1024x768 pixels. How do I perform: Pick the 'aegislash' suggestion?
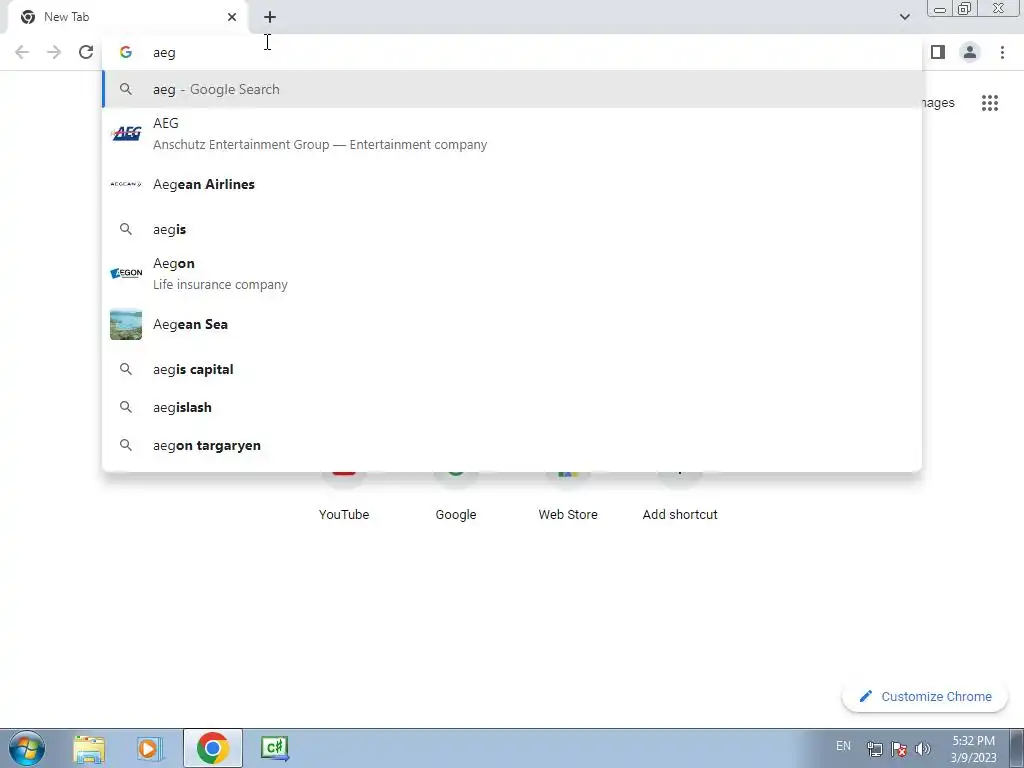point(512,407)
